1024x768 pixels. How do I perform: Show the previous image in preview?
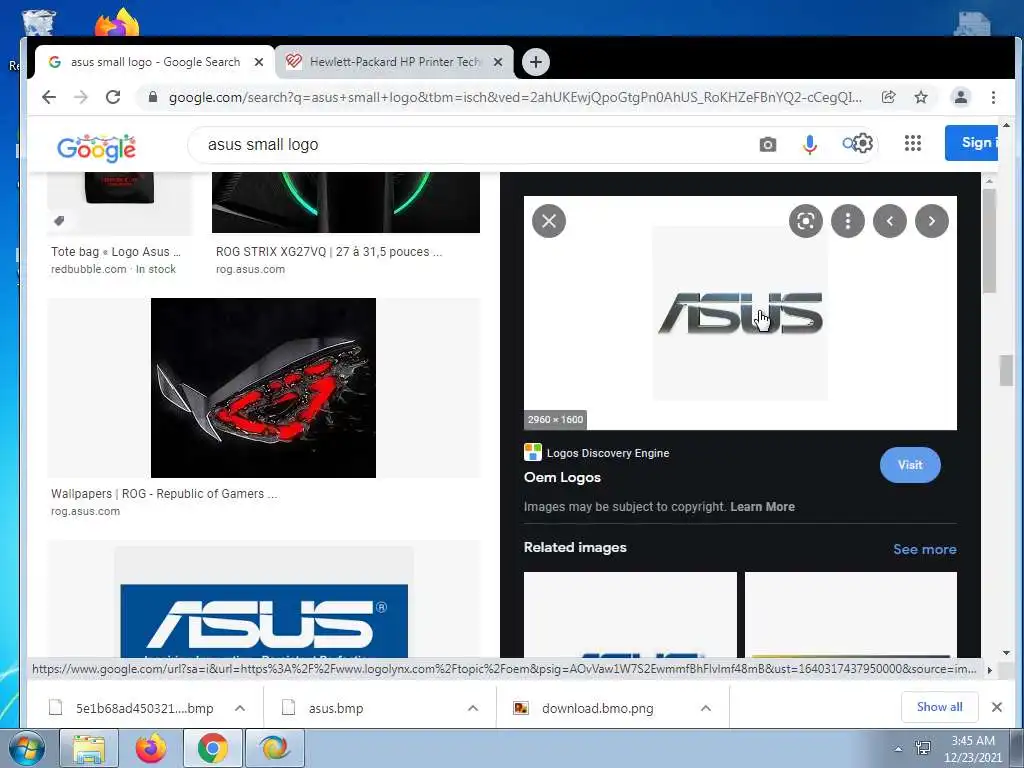pyautogui.click(x=889, y=221)
